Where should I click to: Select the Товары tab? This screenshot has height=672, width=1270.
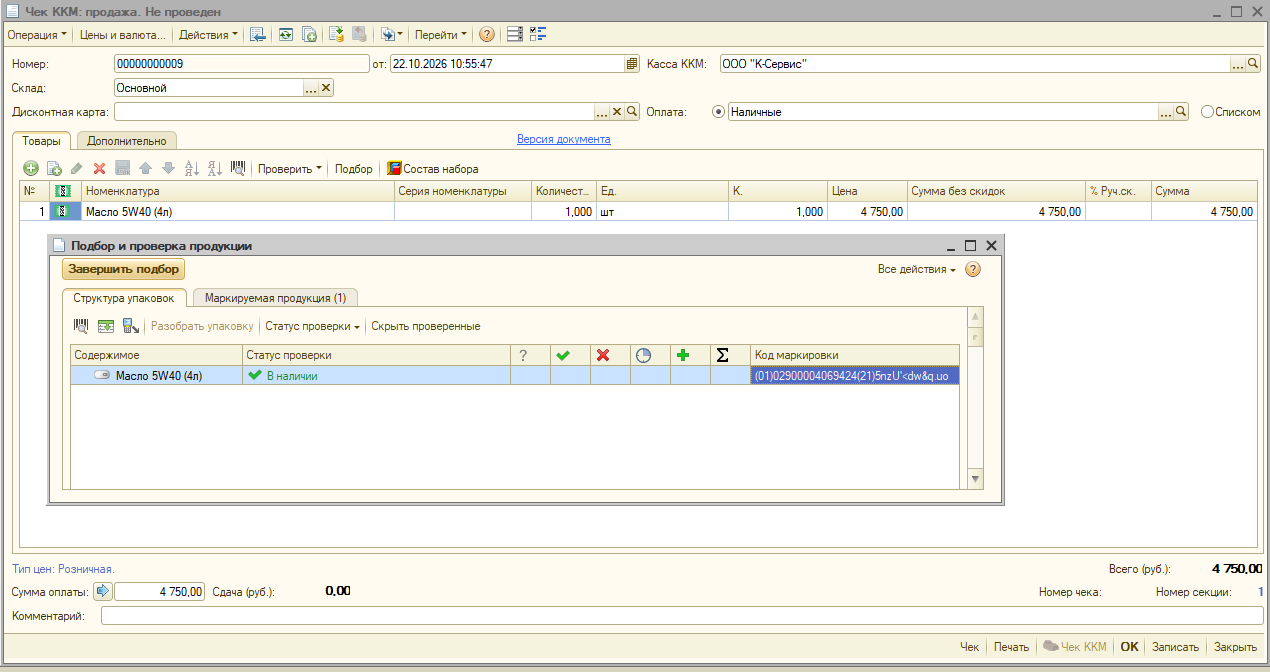42,141
